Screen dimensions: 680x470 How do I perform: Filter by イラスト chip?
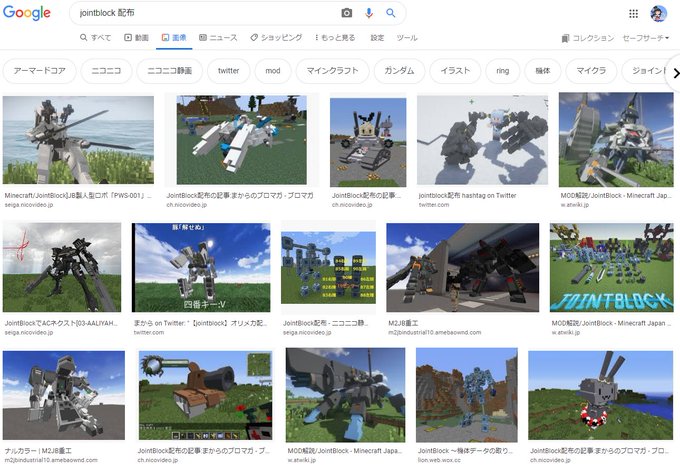(455, 71)
